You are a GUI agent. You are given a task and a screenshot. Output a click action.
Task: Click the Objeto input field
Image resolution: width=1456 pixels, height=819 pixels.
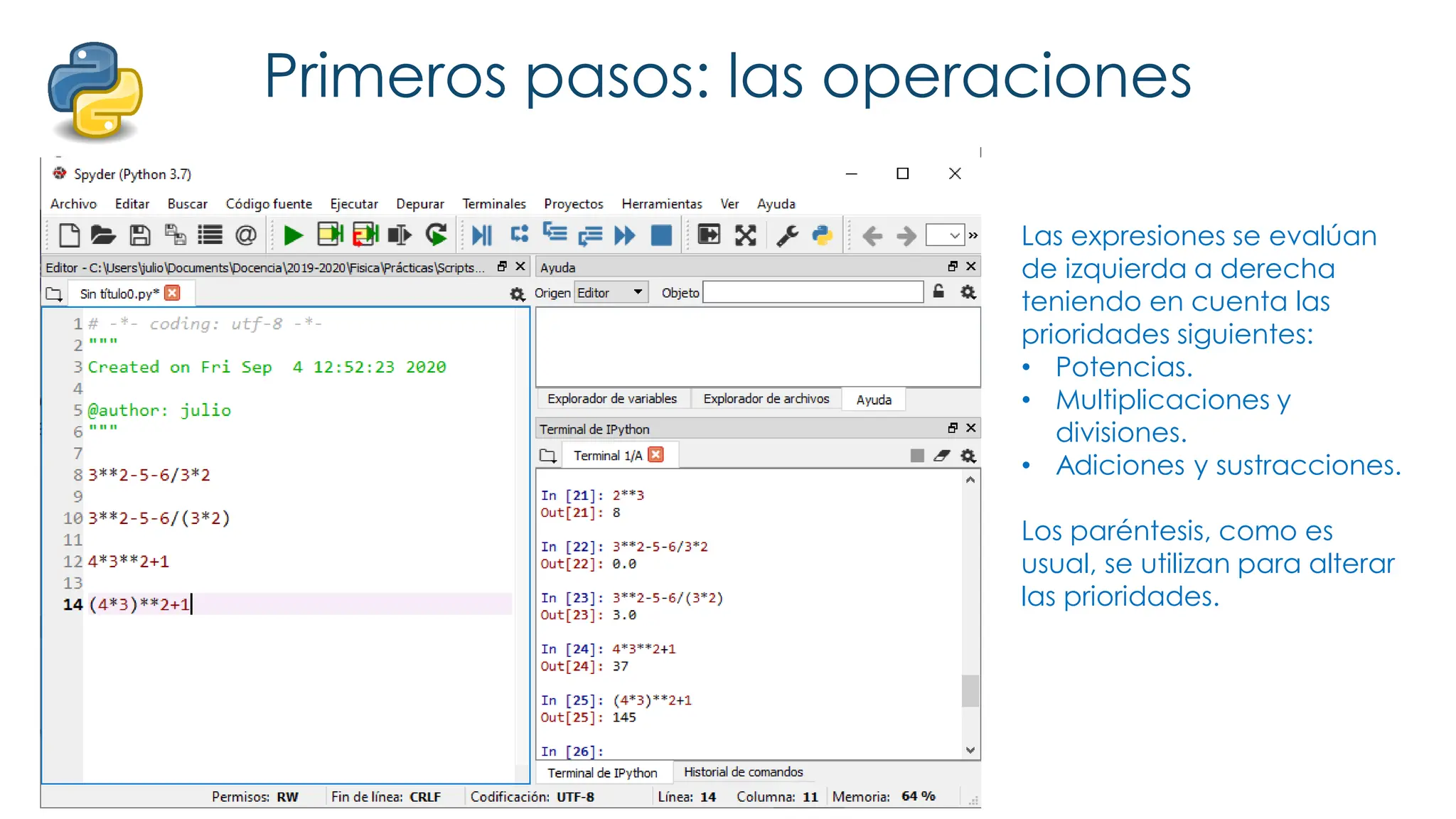[813, 292]
